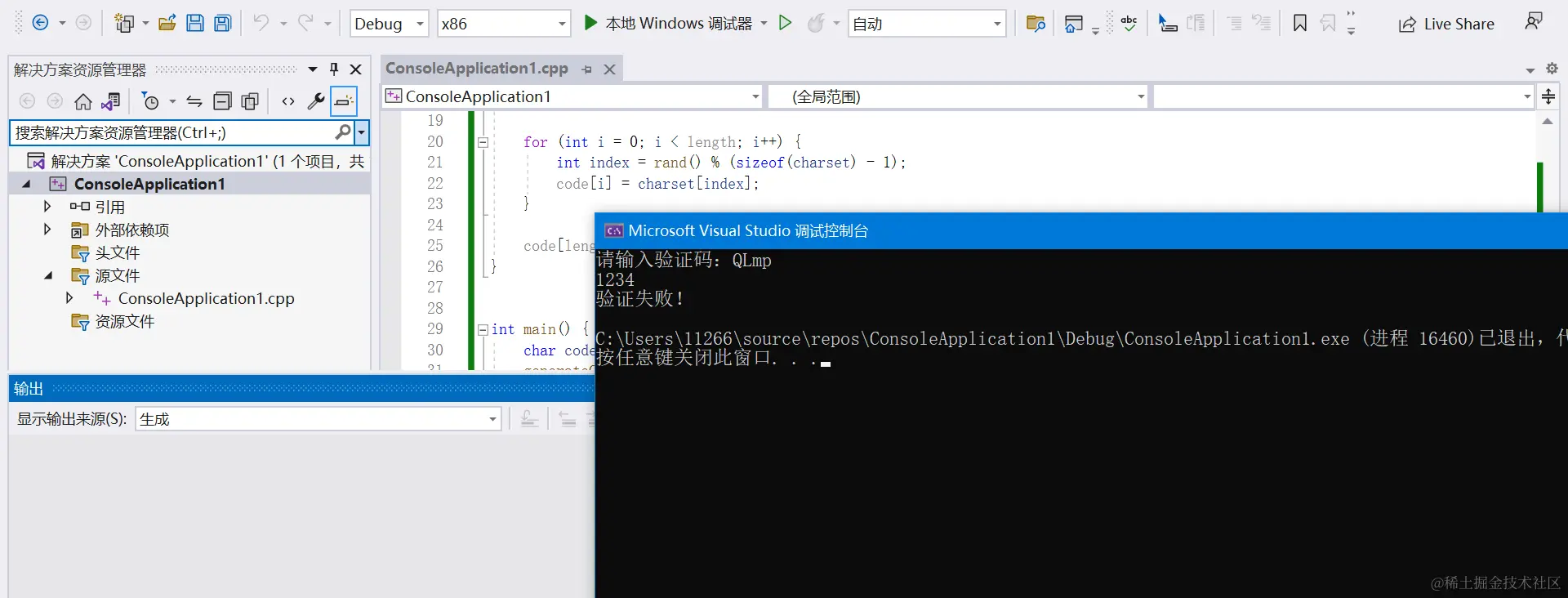1568x598 pixels.
Task: Toggle the preview selected items icon
Action: [344, 101]
